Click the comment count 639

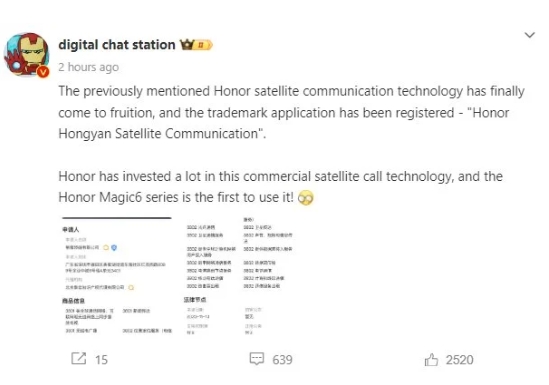point(282,360)
